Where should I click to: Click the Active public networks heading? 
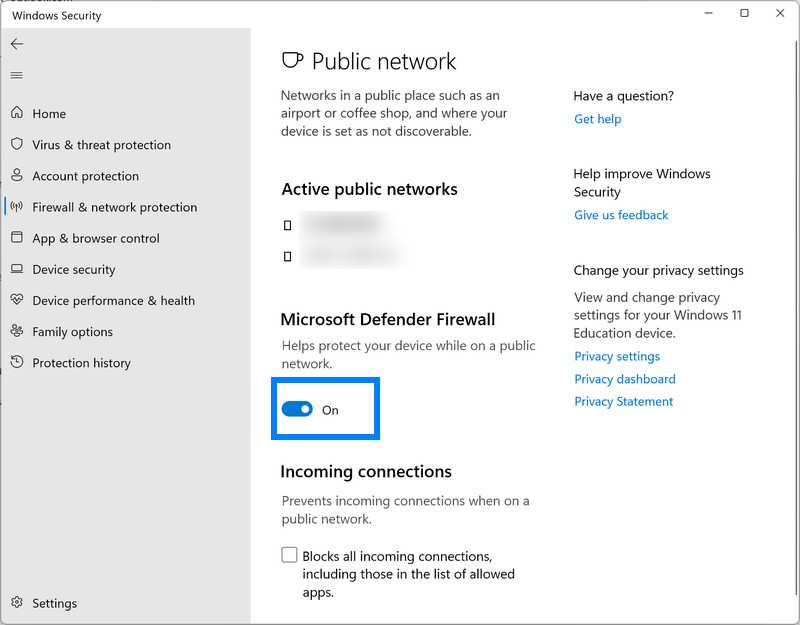click(x=369, y=189)
